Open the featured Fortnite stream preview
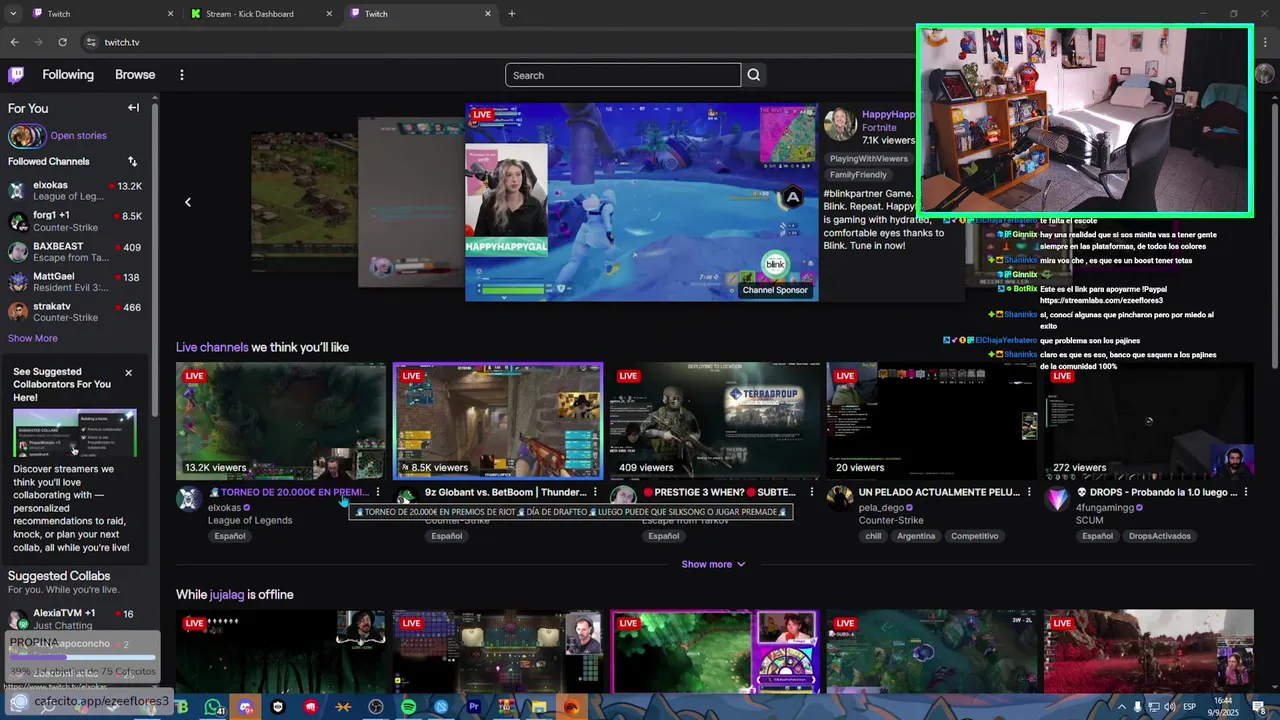1280x720 pixels. 641,202
